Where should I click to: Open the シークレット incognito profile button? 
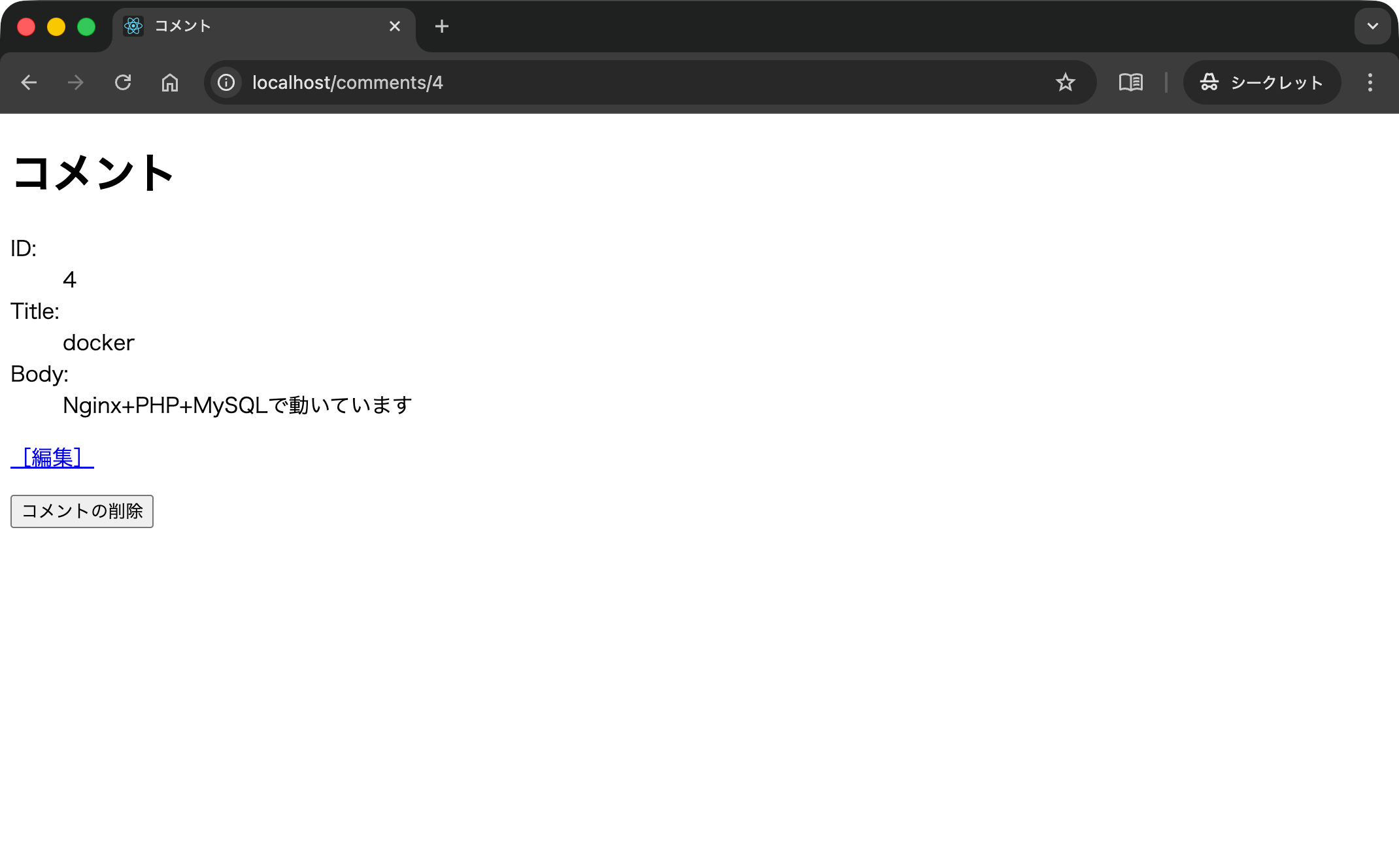[1262, 82]
